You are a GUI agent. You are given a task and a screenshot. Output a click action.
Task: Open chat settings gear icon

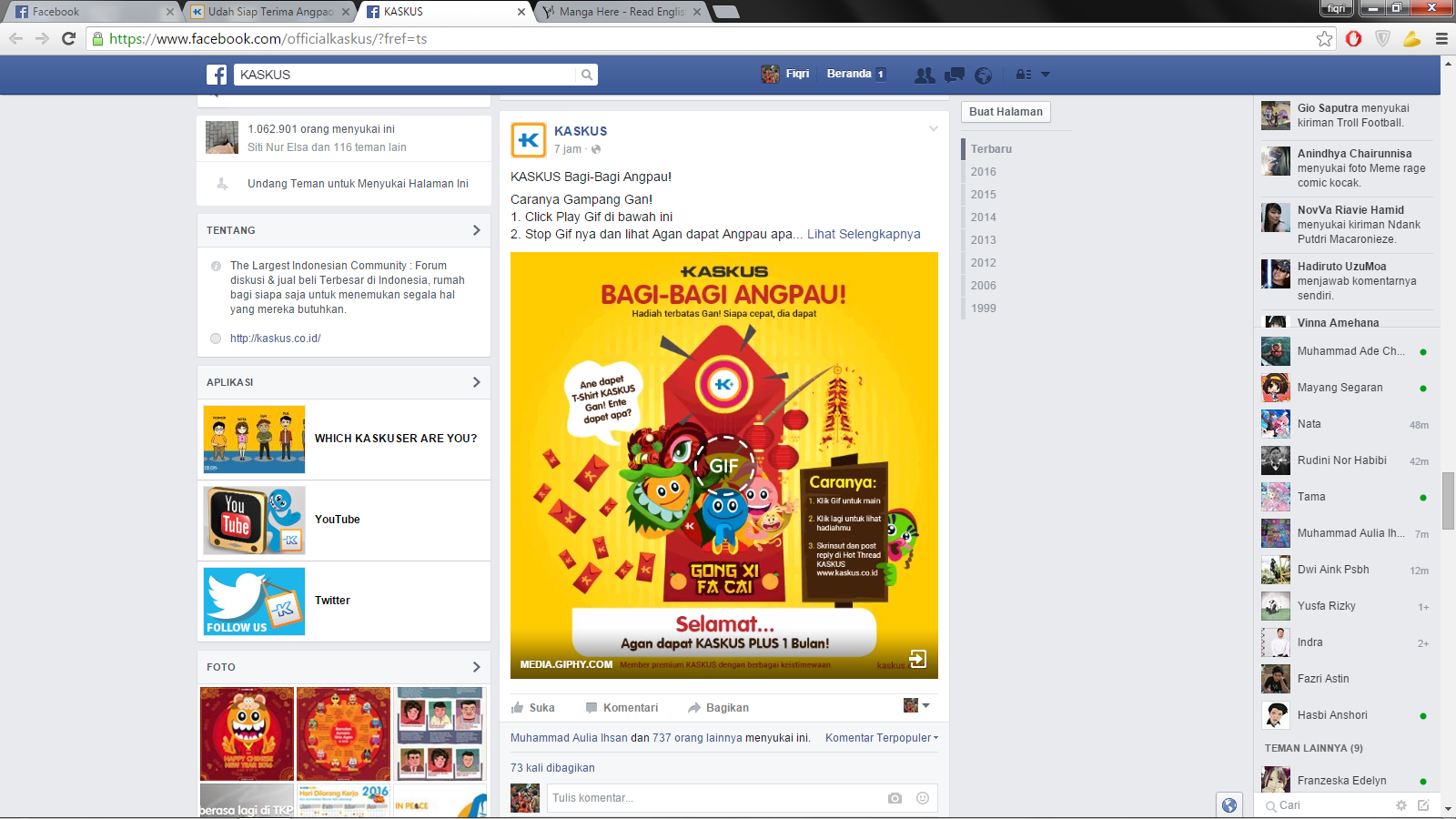(x=1401, y=805)
